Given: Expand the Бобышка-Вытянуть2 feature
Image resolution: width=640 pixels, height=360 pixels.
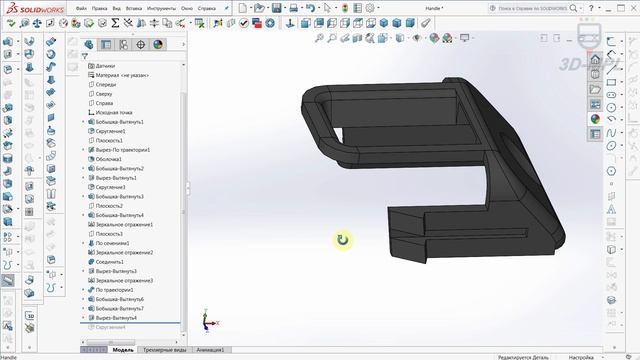Looking at the screenshot, I should coord(83,169).
